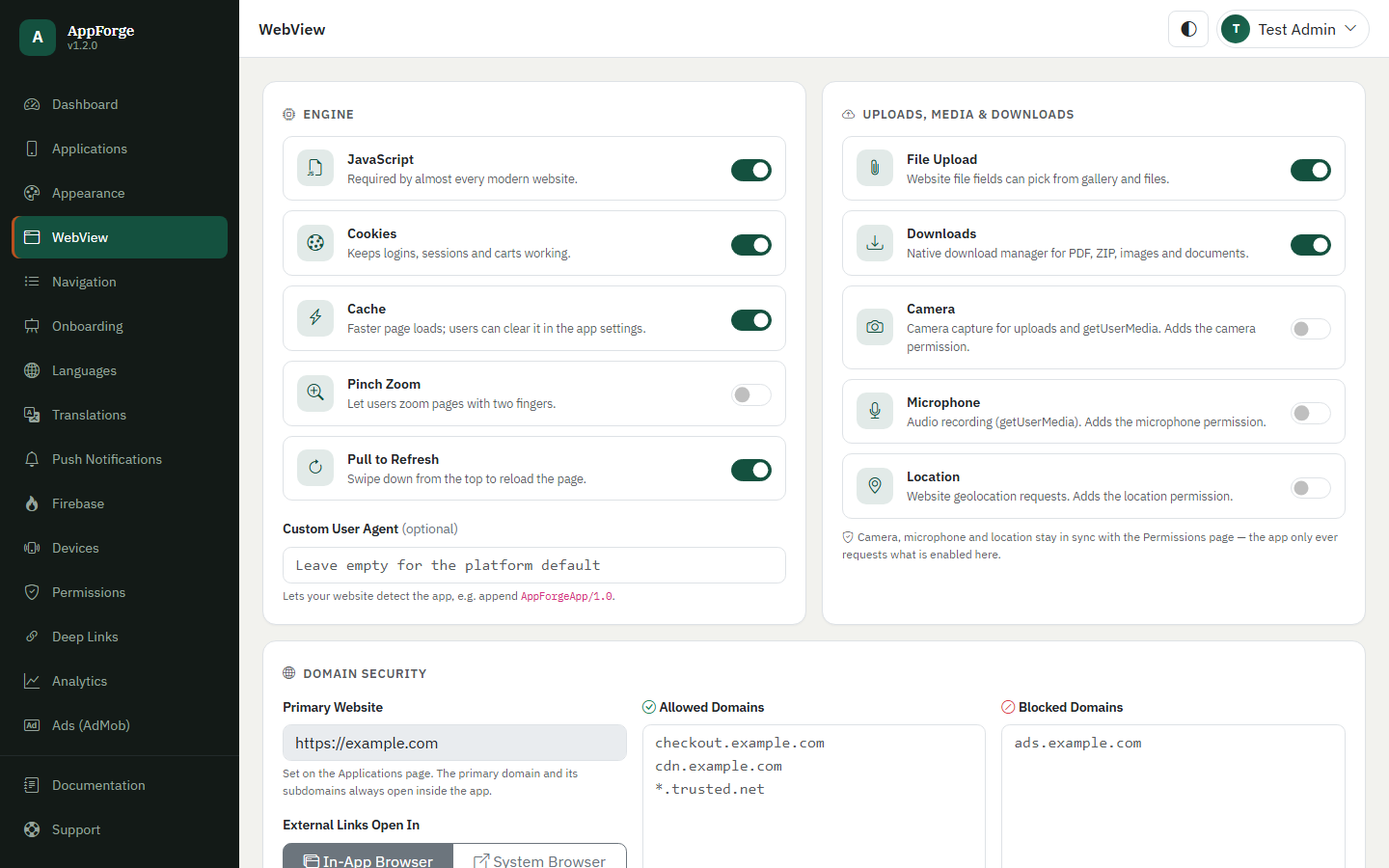The height and width of the screenshot is (868, 1389).
Task: Open the Documentation link
Action: pyautogui.click(x=120, y=785)
